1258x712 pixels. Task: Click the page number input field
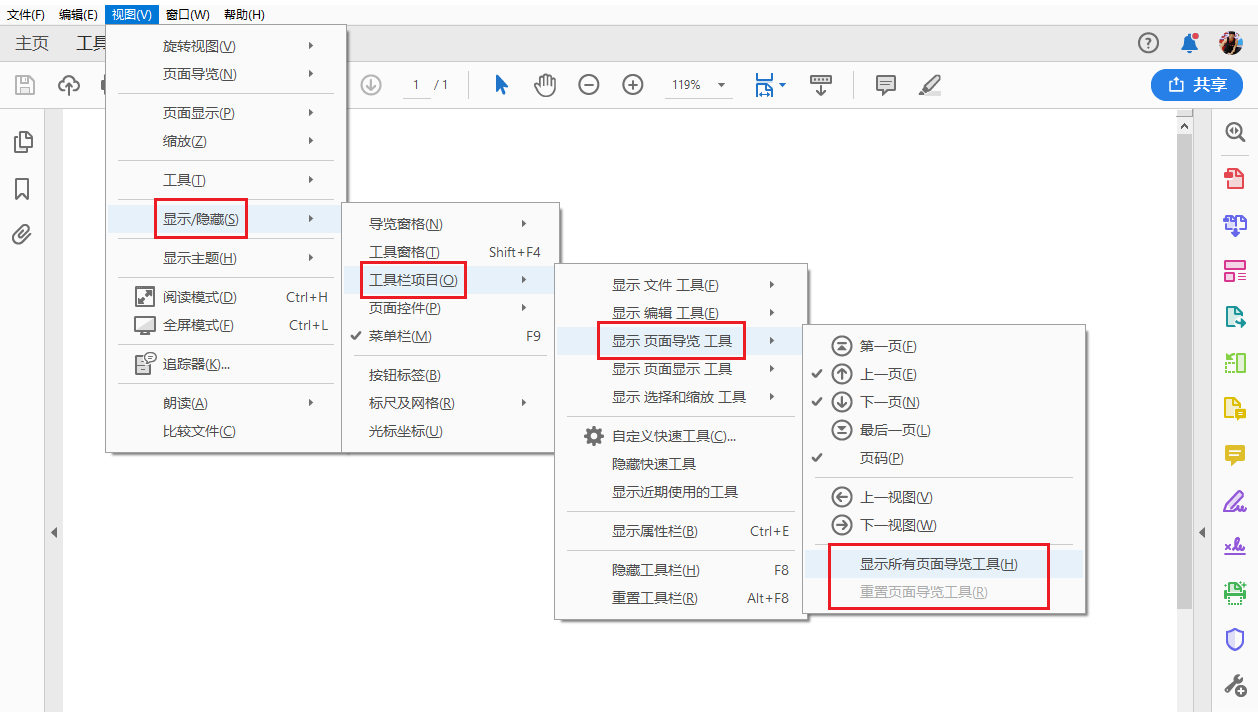click(x=416, y=85)
